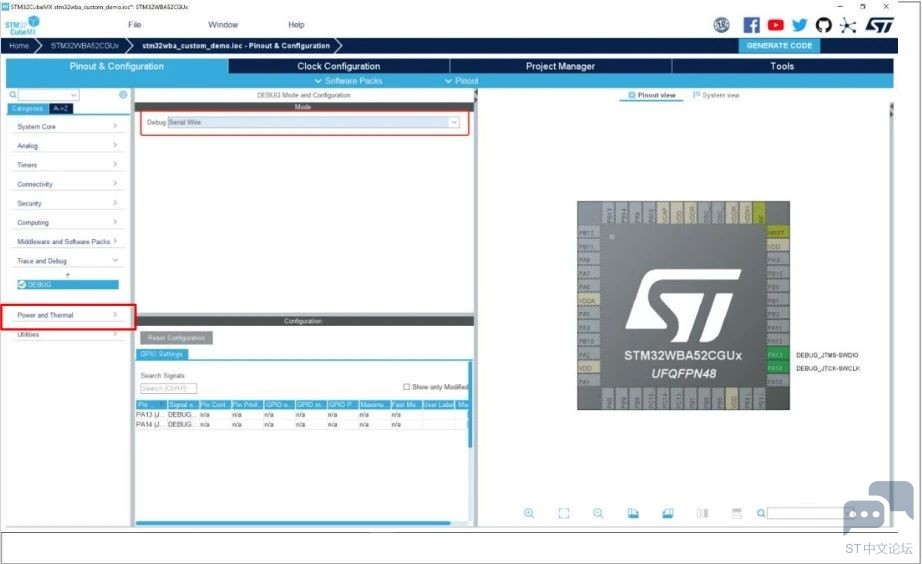Click the vertical scrollbar beside GPIO table

pos(470,405)
